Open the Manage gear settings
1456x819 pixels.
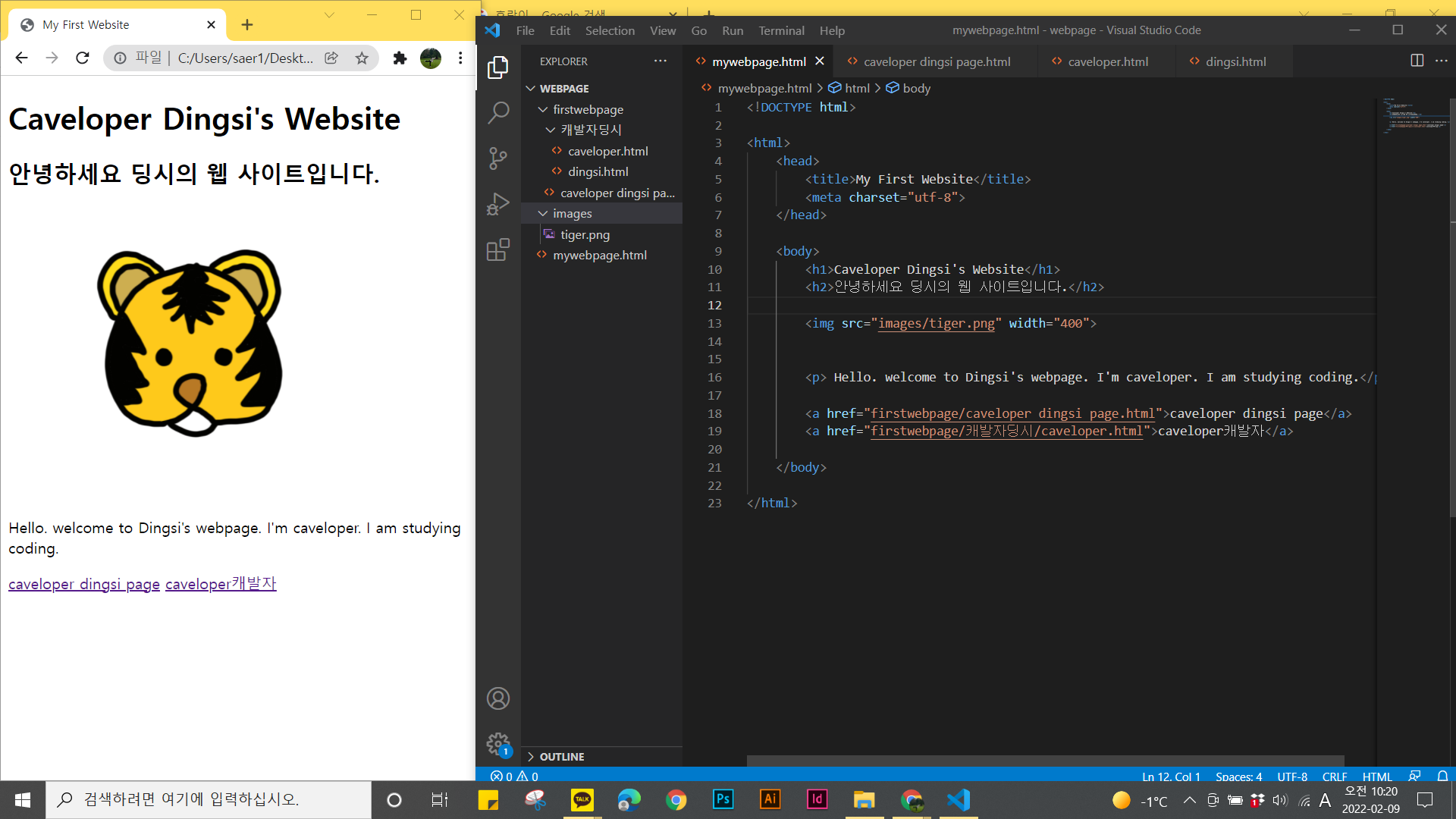click(498, 744)
